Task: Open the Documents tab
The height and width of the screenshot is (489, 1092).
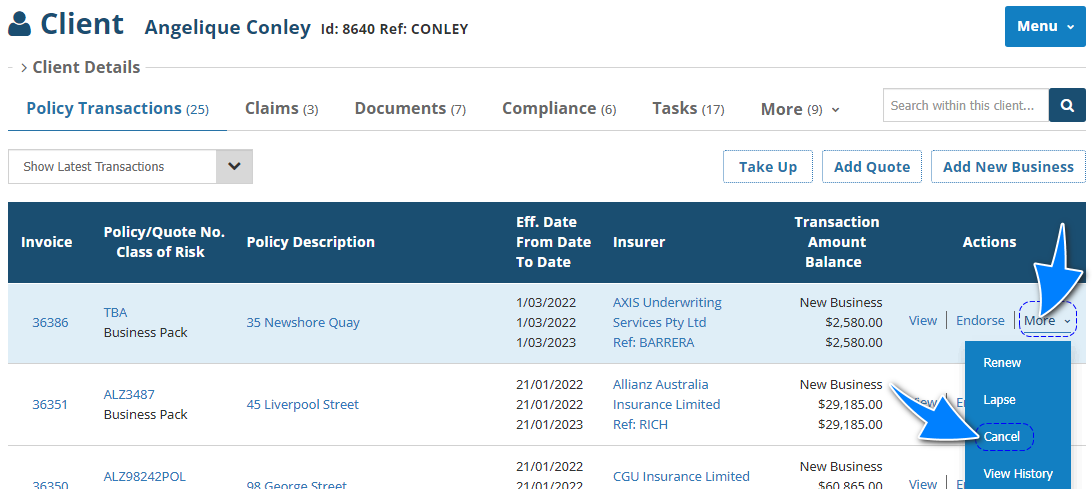Action: [x=410, y=109]
